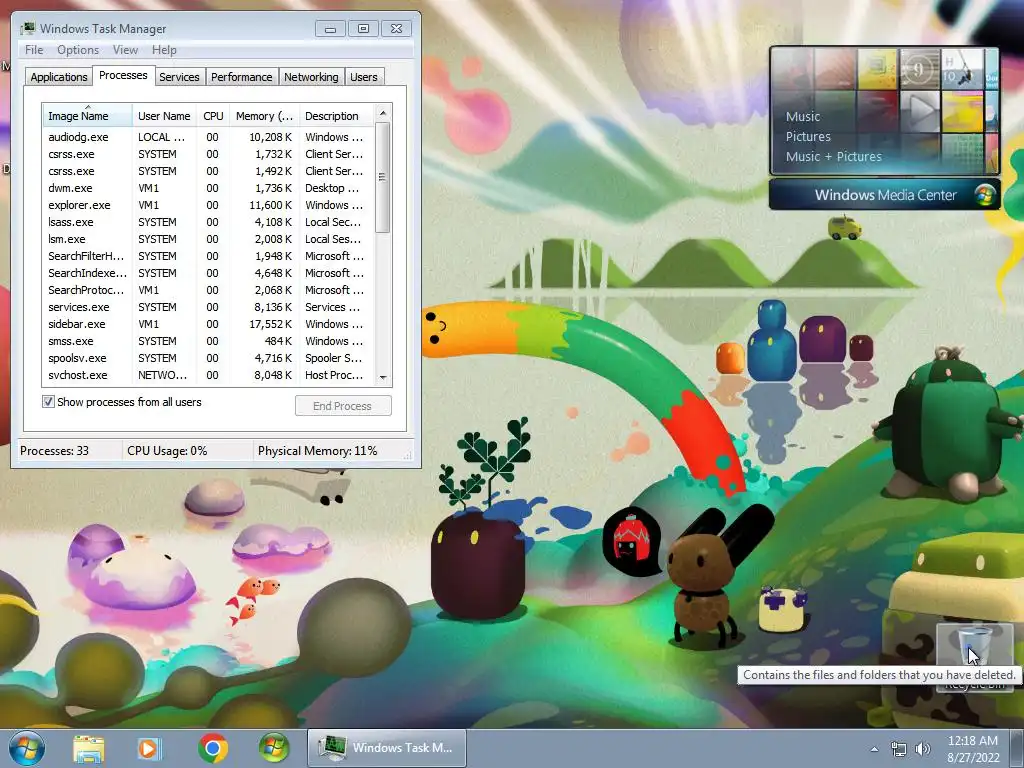
Task: Click the NETWO... user name cell
Action: [x=162, y=375]
